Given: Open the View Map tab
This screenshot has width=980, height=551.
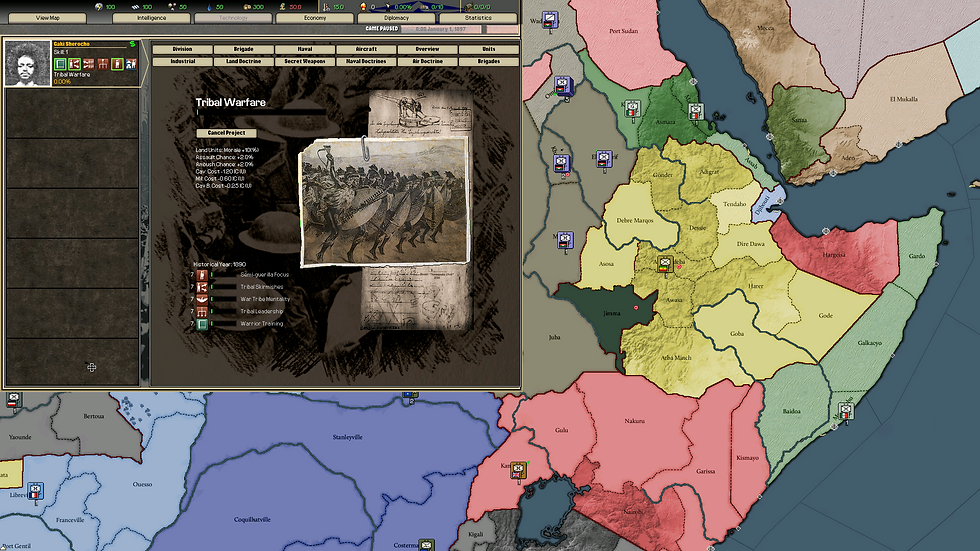Looking at the screenshot, I should point(48,18).
